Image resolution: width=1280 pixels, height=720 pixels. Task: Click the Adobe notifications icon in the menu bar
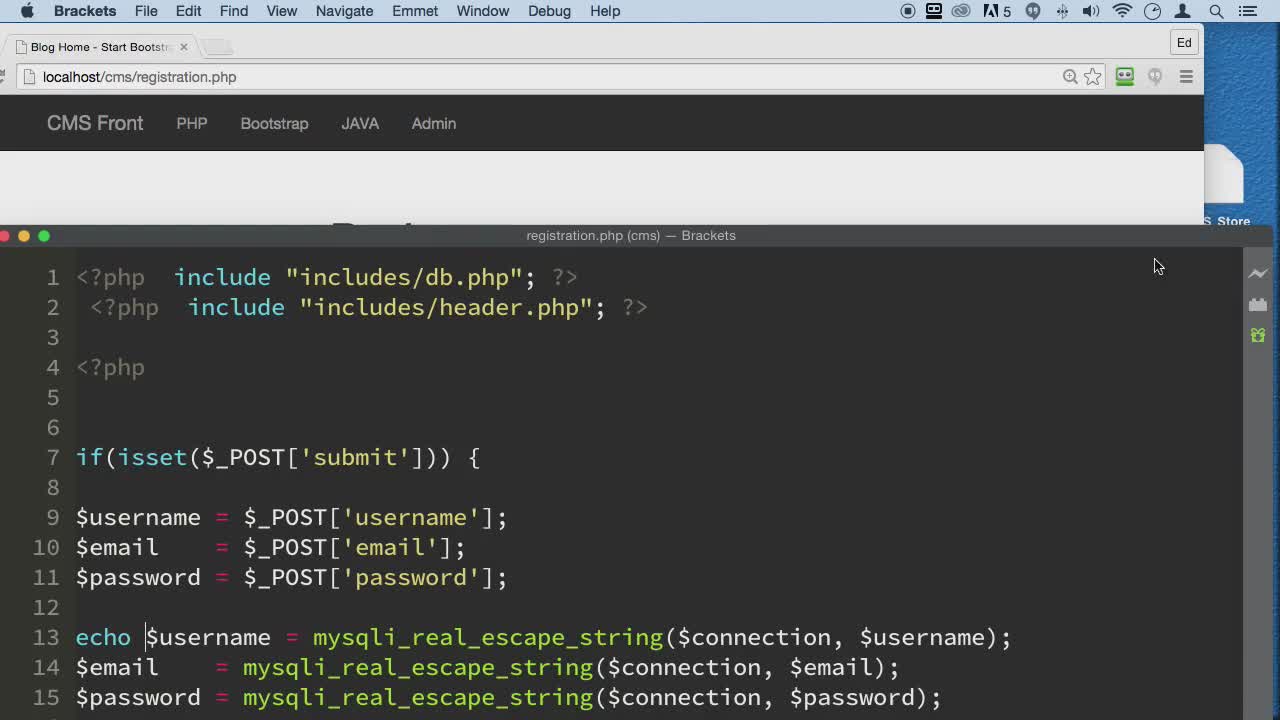tap(997, 11)
